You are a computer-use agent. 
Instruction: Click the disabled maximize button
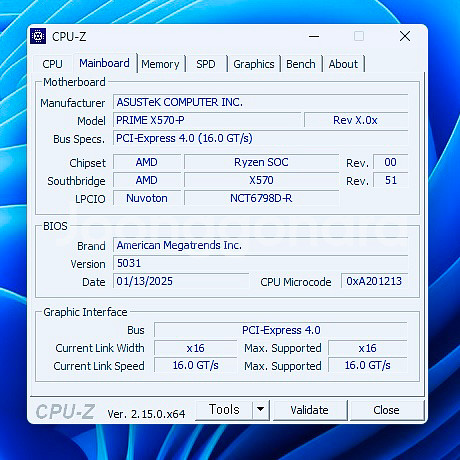tap(359, 36)
